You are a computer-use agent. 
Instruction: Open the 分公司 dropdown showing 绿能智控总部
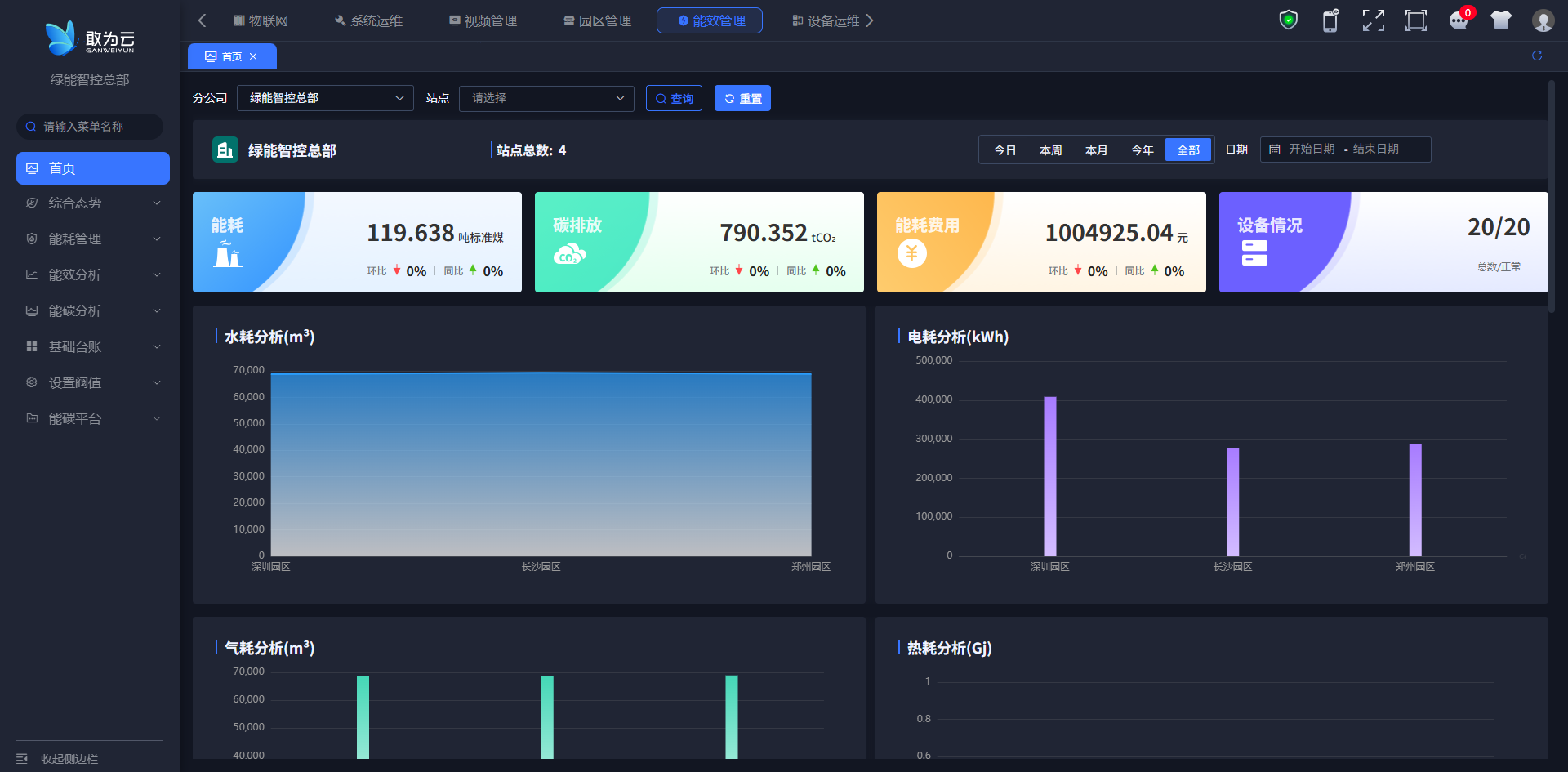pos(325,98)
